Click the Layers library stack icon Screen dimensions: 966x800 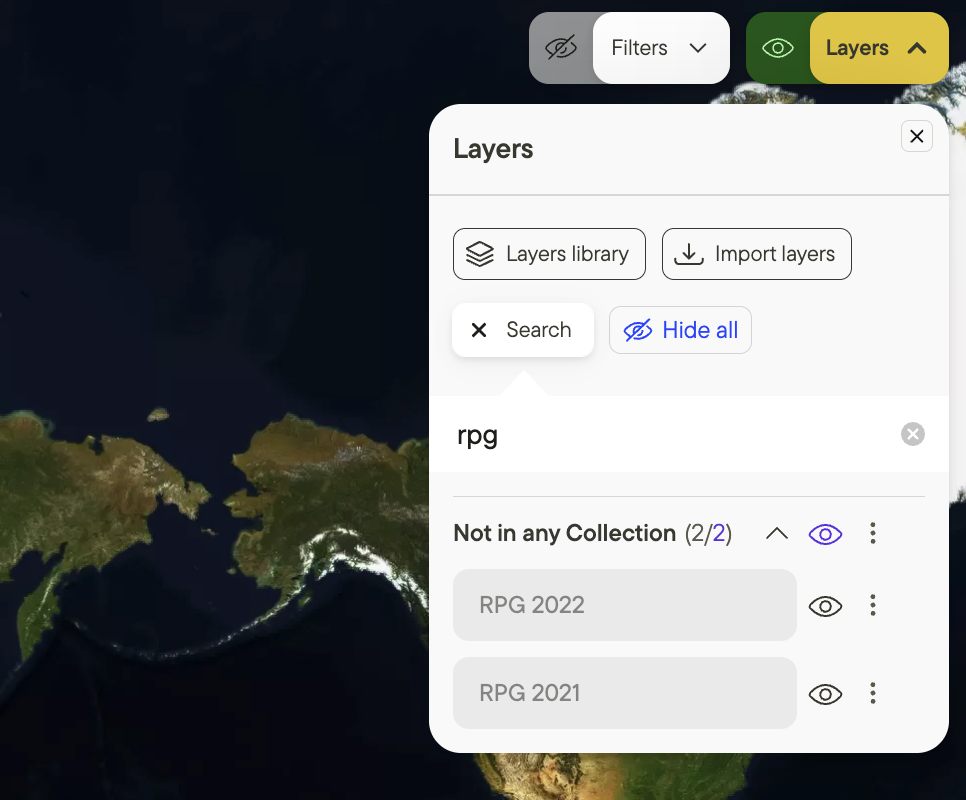pyautogui.click(x=480, y=254)
